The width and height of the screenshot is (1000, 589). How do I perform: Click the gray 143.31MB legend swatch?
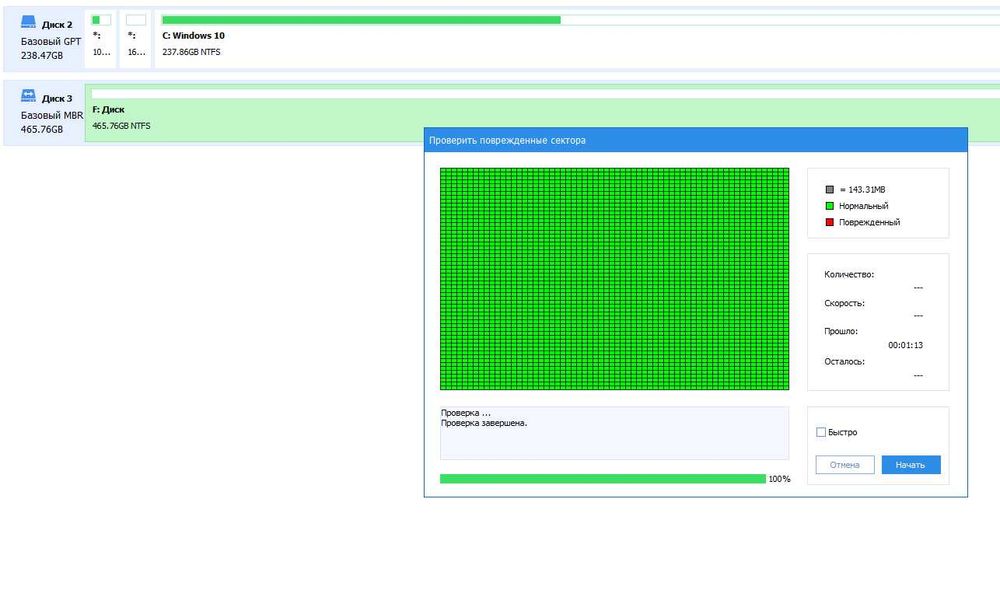pyautogui.click(x=830, y=189)
